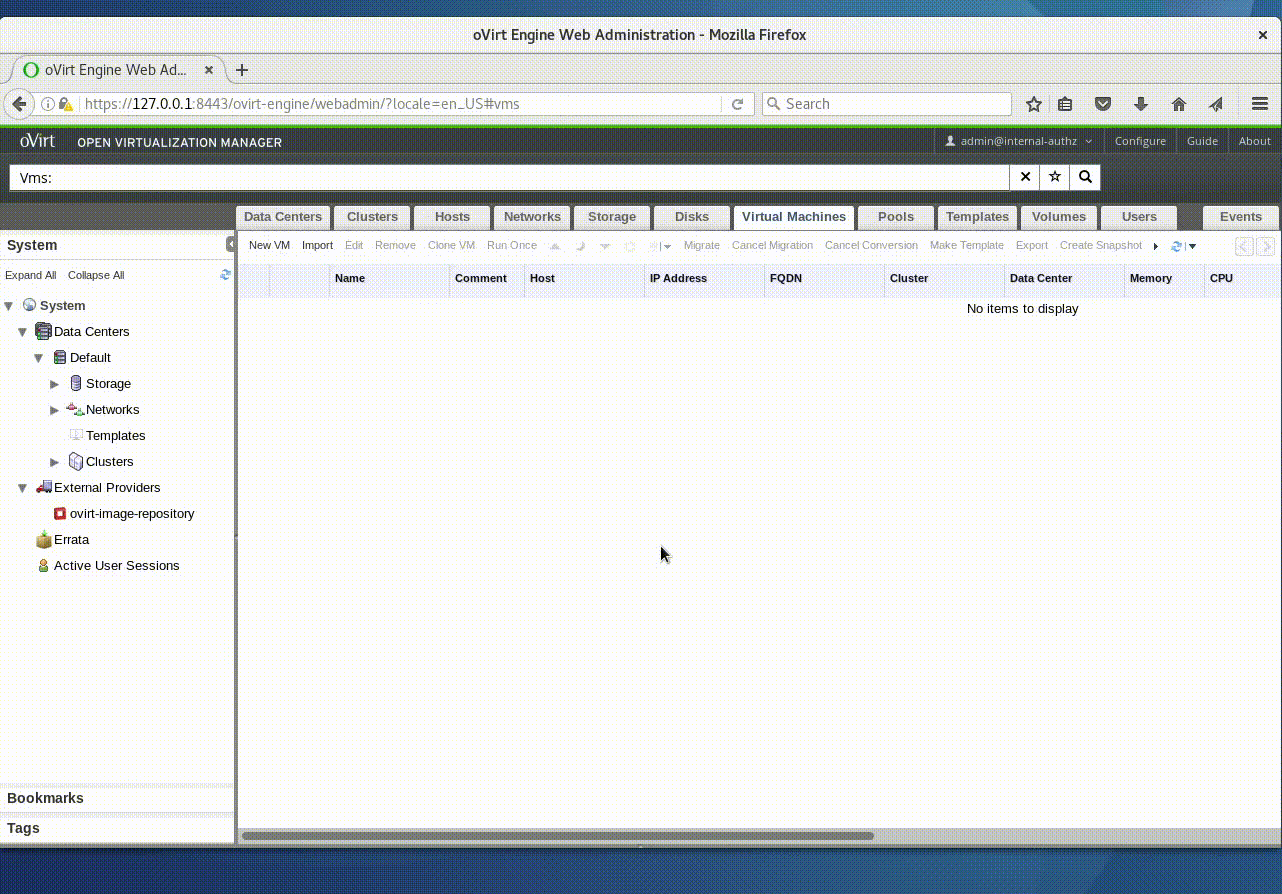Refresh the System tree via refresh icon
This screenshot has height=894, width=1282.
pos(225,274)
